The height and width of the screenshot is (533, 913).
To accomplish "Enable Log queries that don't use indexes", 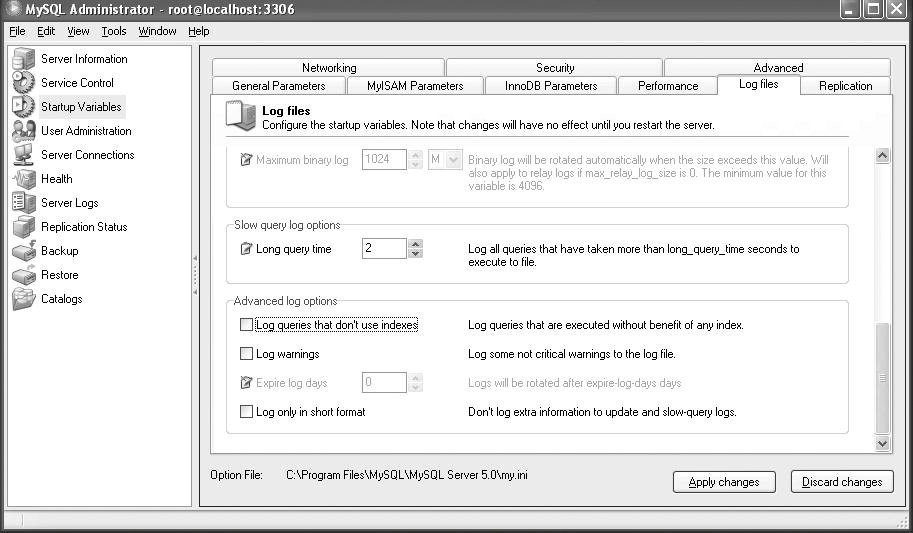I will 246,324.
